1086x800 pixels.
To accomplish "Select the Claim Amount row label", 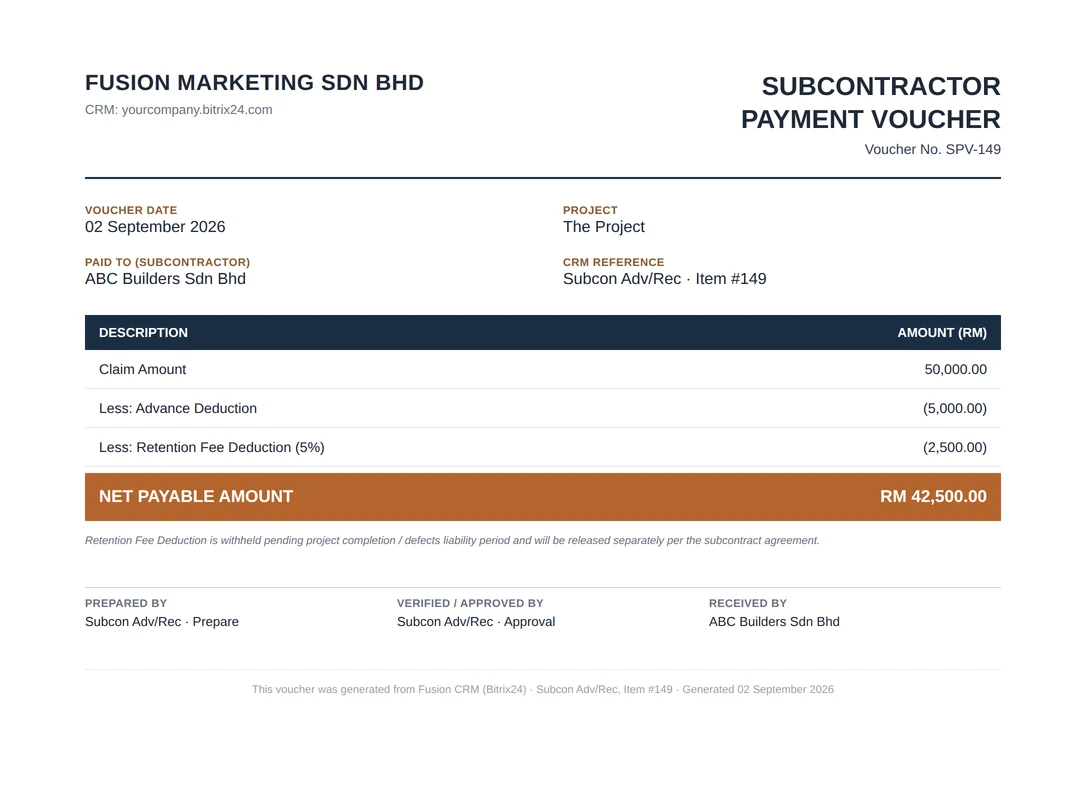I will tap(143, 369).
